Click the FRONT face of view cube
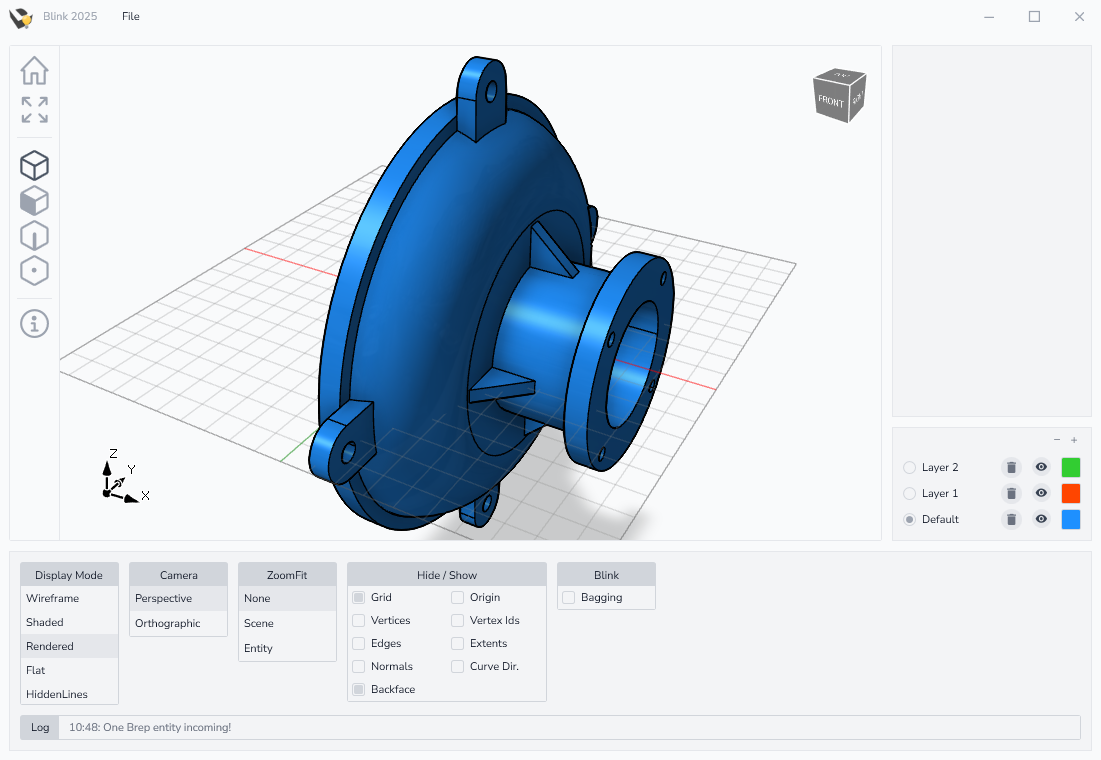The height and width of the screenshot is (760, 1101). (x=831, y=101)
